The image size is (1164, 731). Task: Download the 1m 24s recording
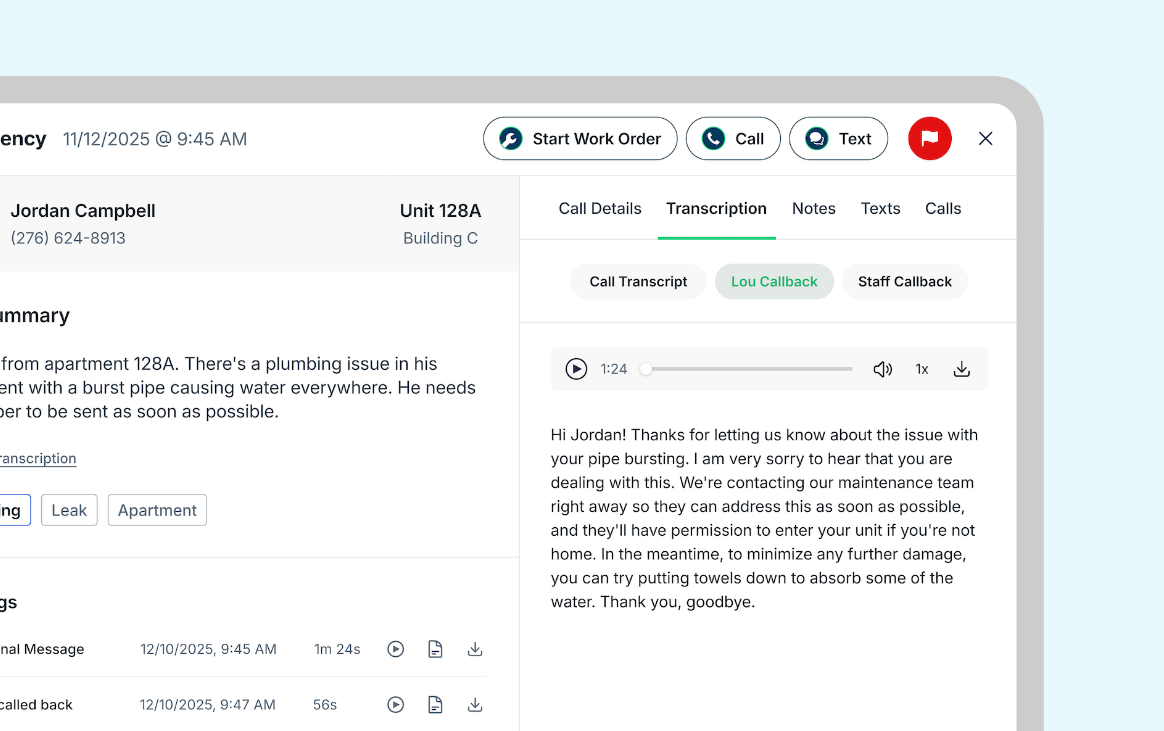click(x=475, y=649)
